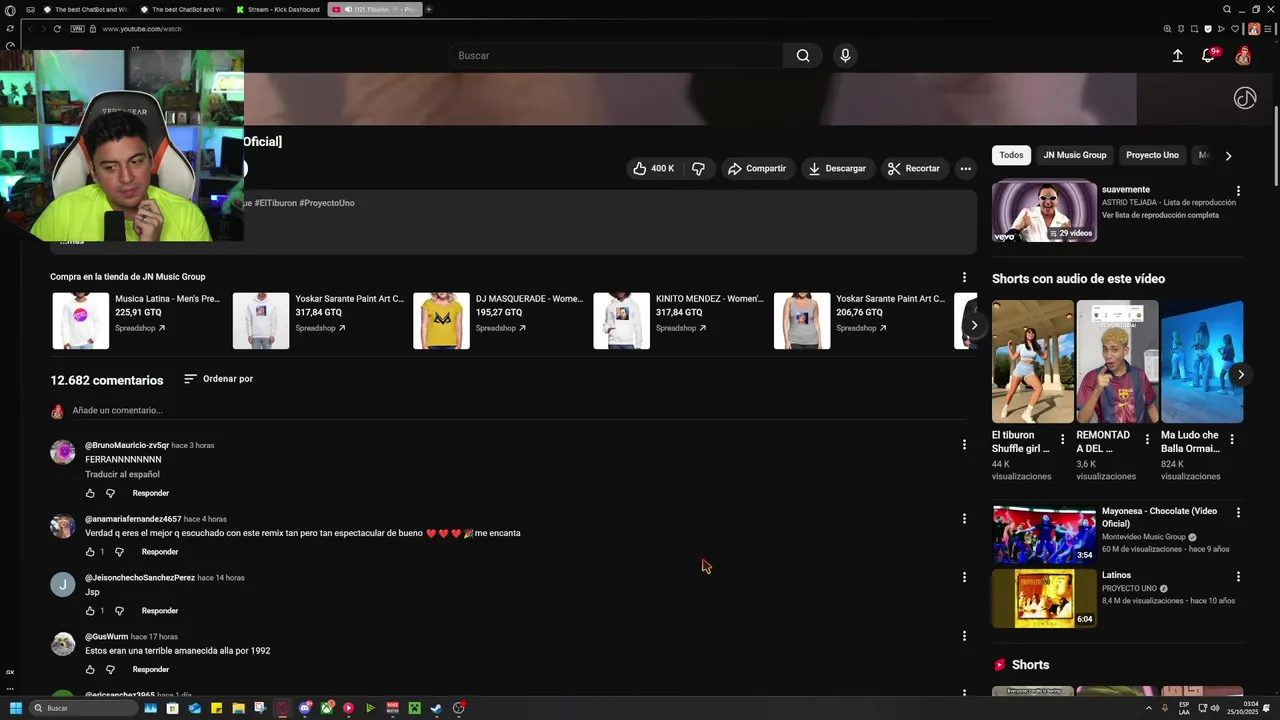Like BrunoMauricio-zv5qr's comment

[x=90, y=493]
